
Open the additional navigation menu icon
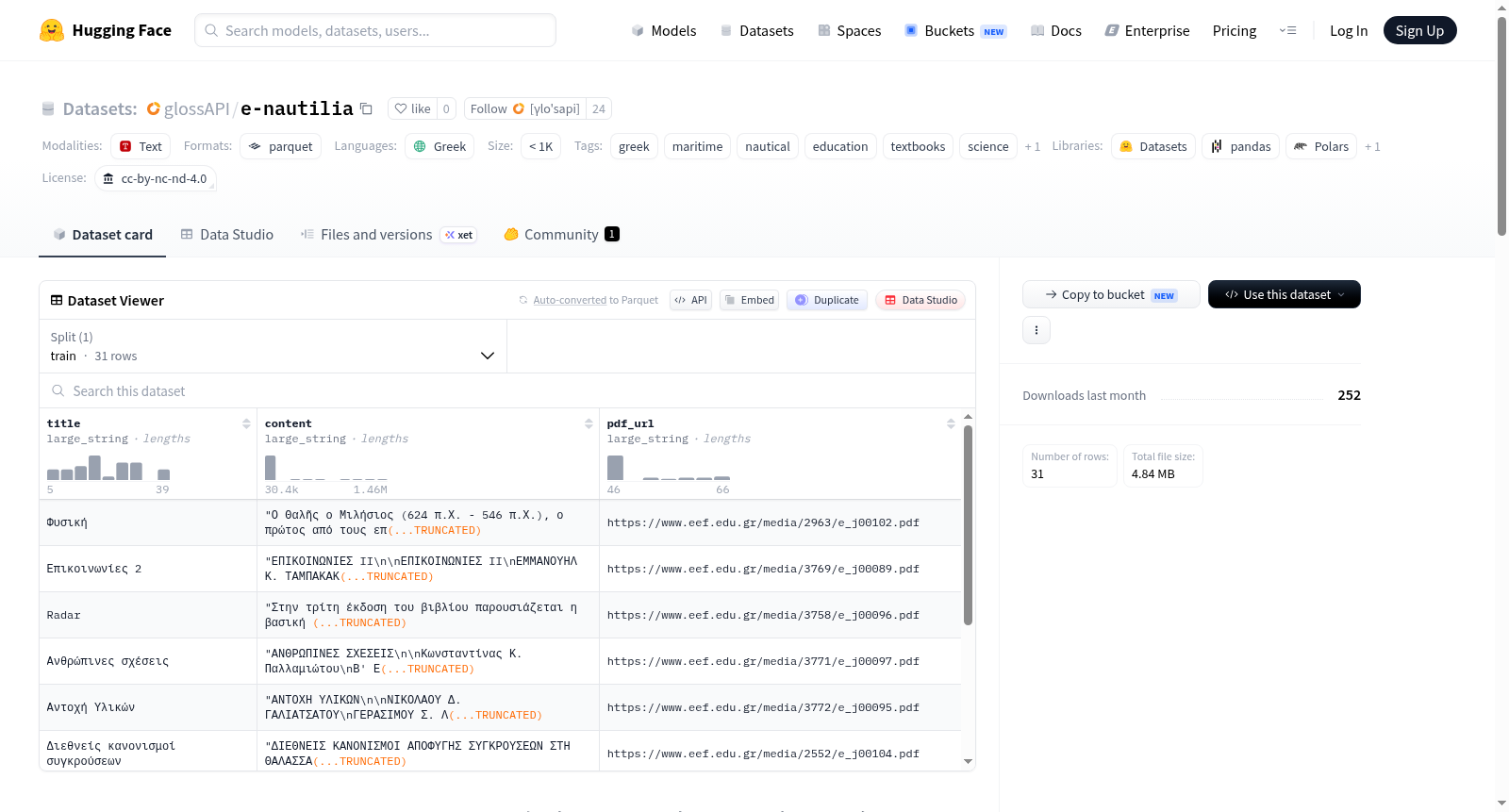[1287, 30]
